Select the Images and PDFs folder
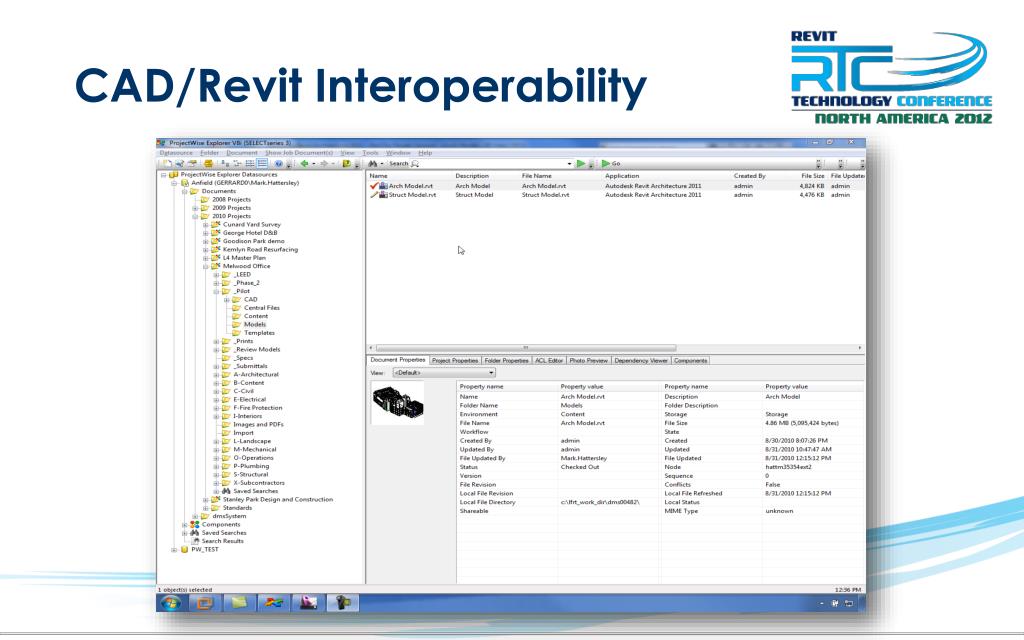This screenshot has width=1024, height=640. pos(258,424)
